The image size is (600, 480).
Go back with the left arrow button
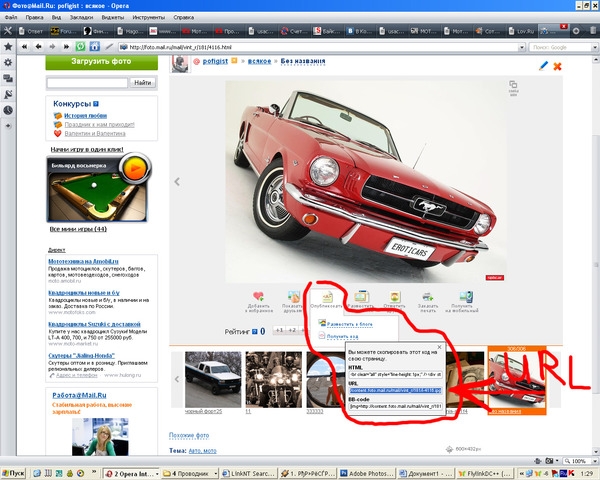[38, 47]
